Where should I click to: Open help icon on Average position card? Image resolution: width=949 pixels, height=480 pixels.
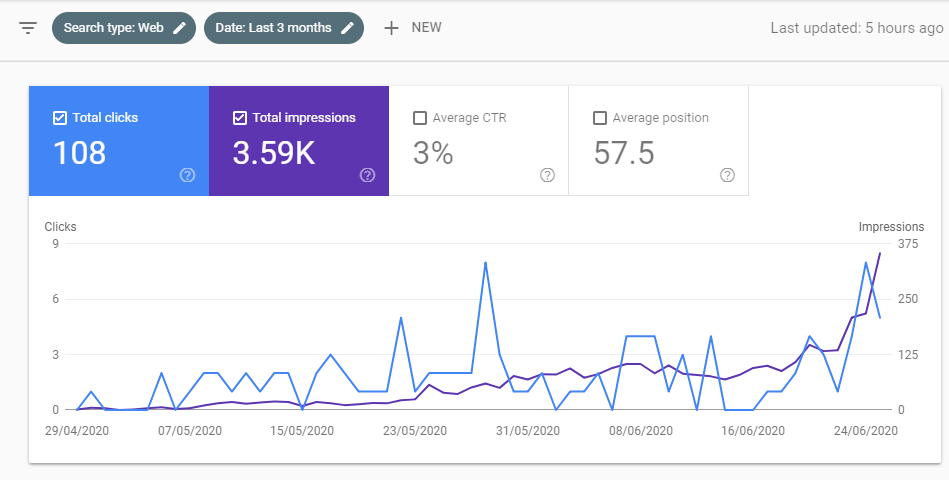pyautogui.click(x=727, y=175)
